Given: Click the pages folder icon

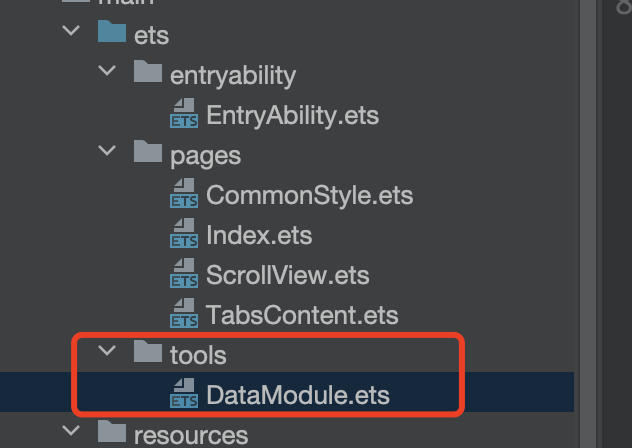Looking at the screenshot, I should click(148, 154).
